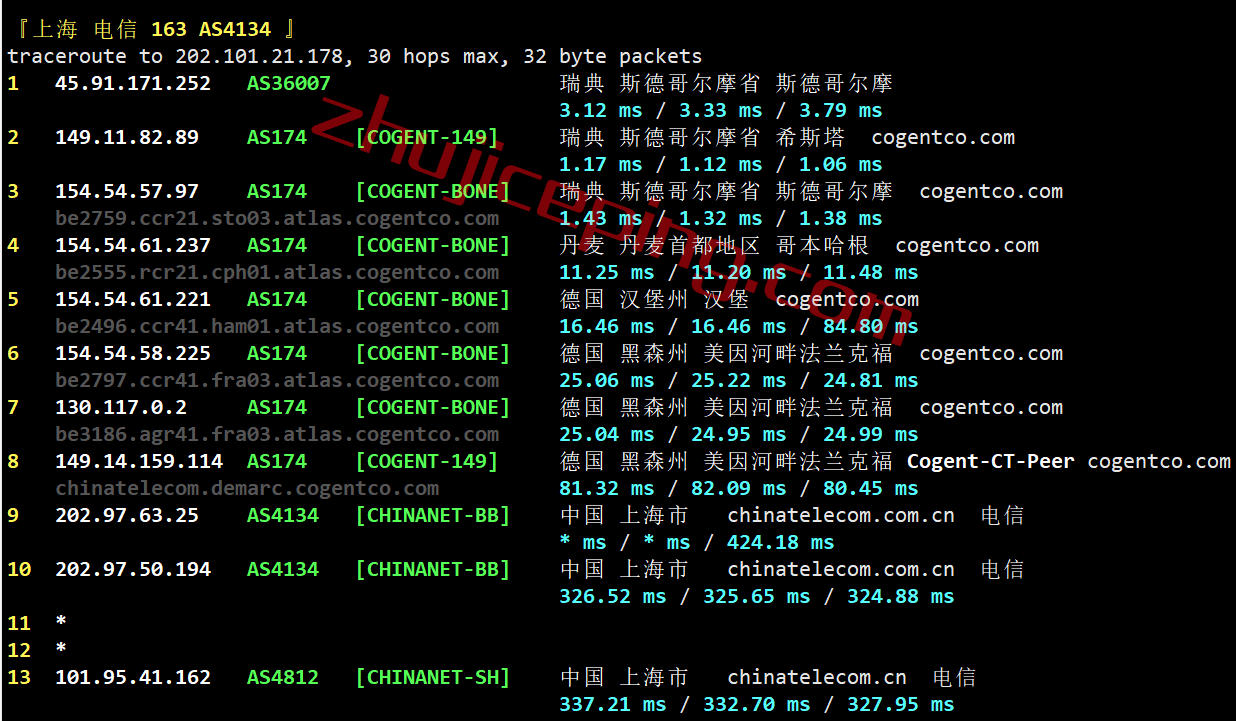This screenshot has height=721, width=1236.
Task: Select hop 3 IP 154.54.57.97
Action: [x=127, y=191]
